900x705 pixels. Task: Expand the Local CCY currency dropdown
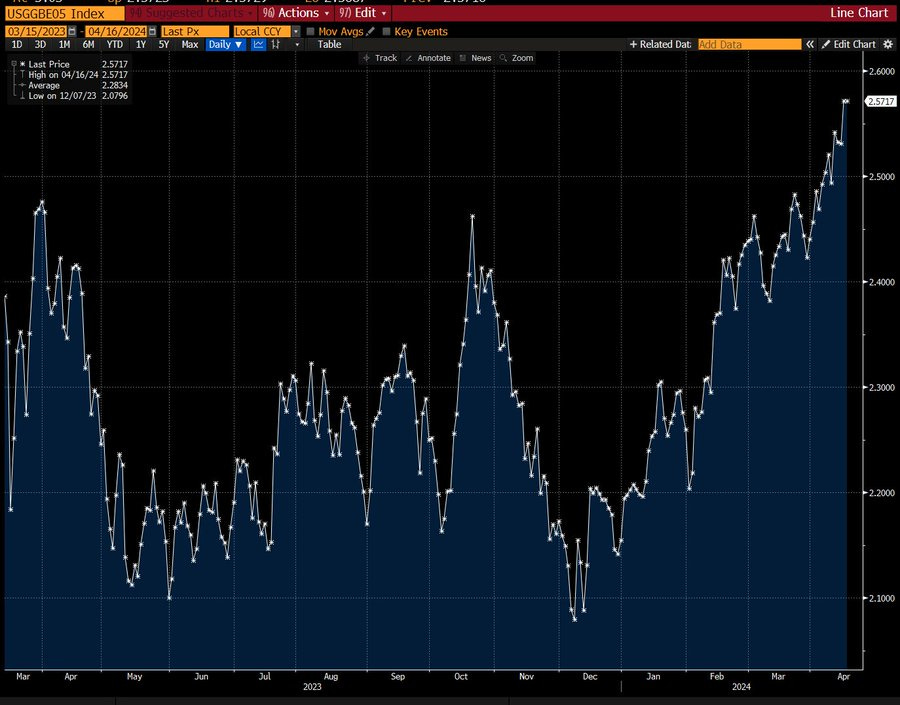[x=296, y=32]
